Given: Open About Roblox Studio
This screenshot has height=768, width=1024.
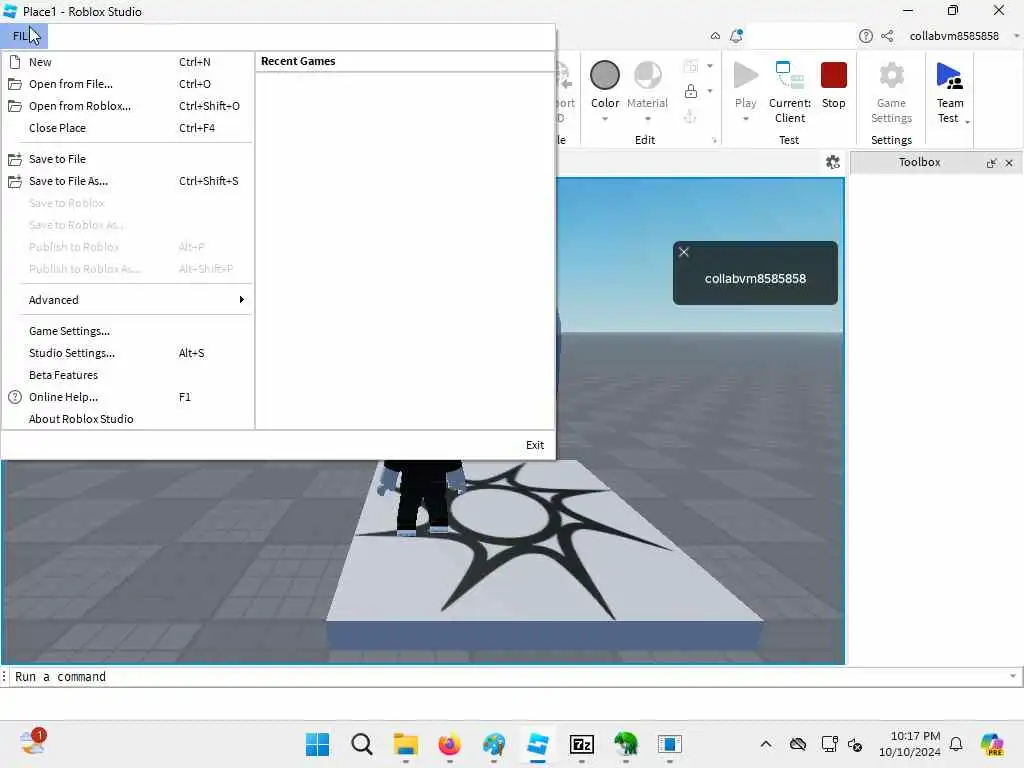Looking at the screenshot, I should click(128, 419).
